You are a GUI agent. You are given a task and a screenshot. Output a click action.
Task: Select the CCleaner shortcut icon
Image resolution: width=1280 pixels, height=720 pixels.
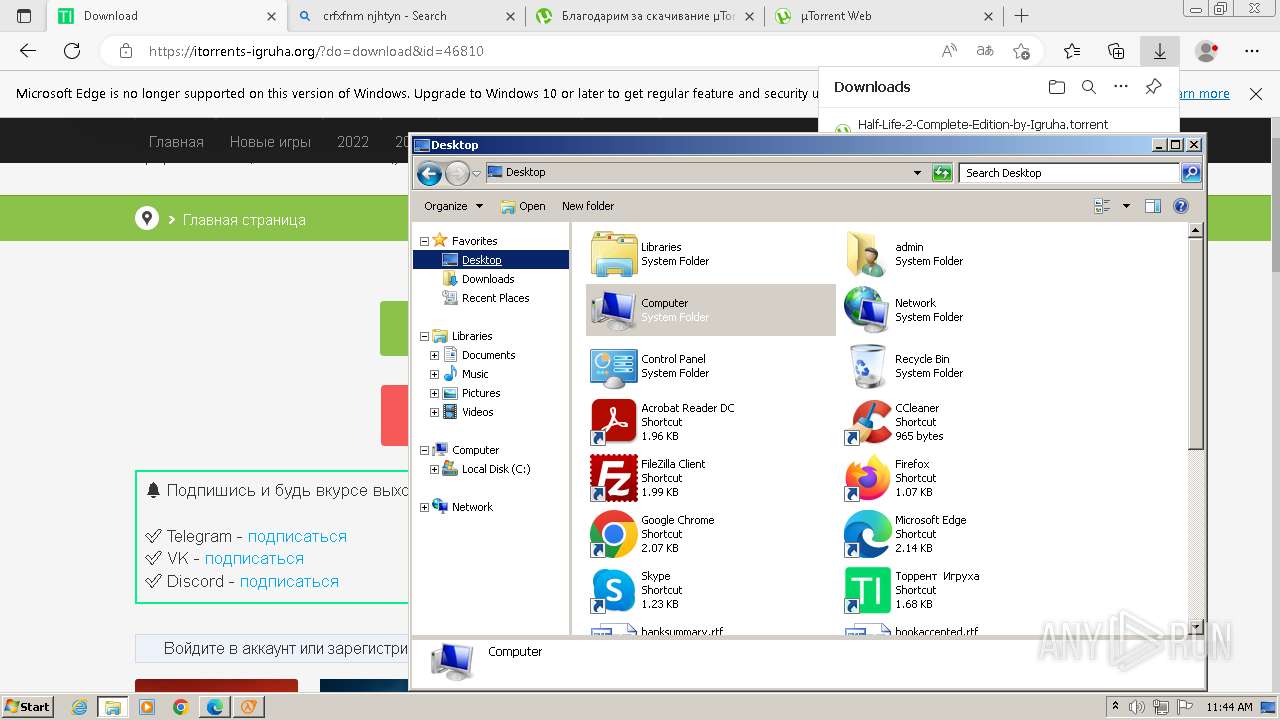[x=867, y=422]
